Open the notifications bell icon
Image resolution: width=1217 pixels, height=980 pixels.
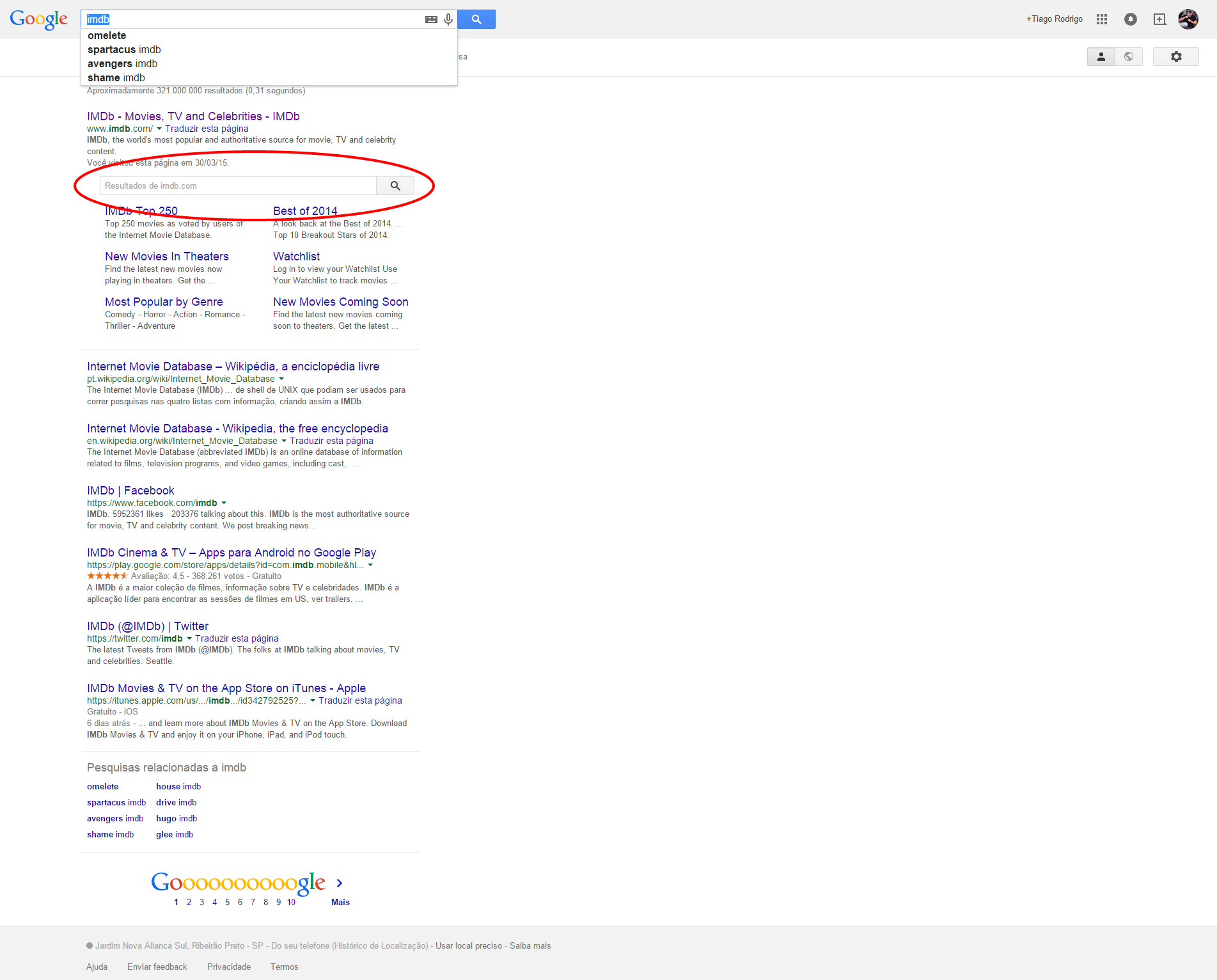(x=1131, y=19)
